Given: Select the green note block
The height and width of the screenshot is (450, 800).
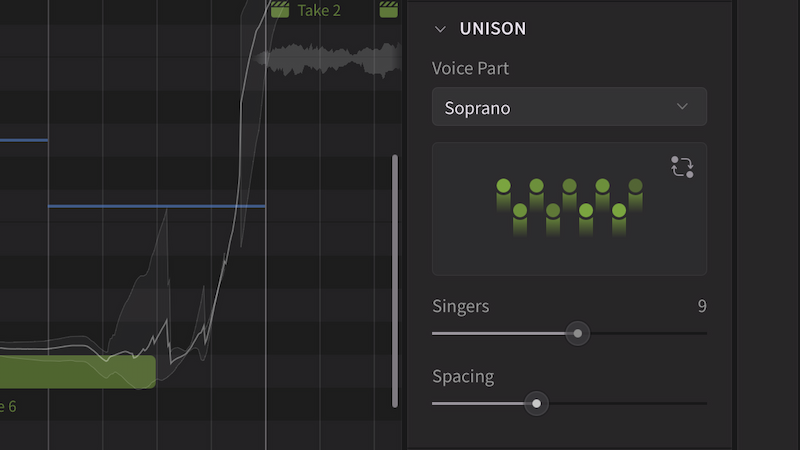Looking at the screenshot, I should [x=78, y=371].
